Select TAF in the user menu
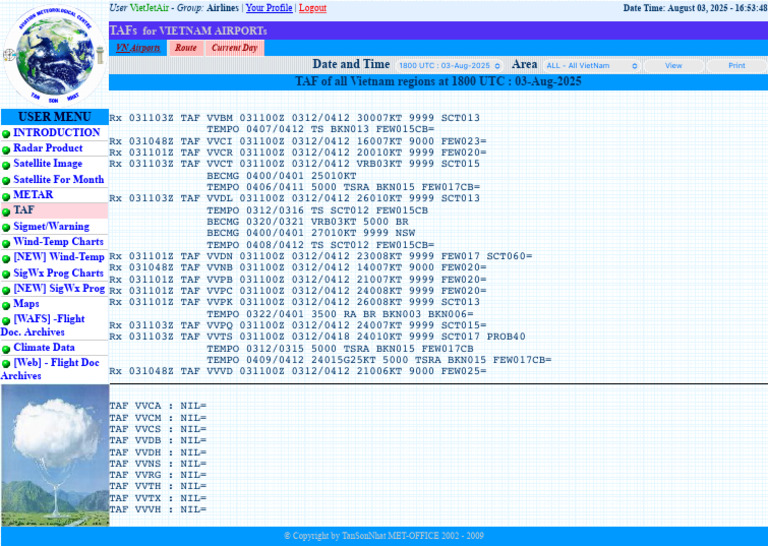This screenshot has height=546, width=768. 24,210
